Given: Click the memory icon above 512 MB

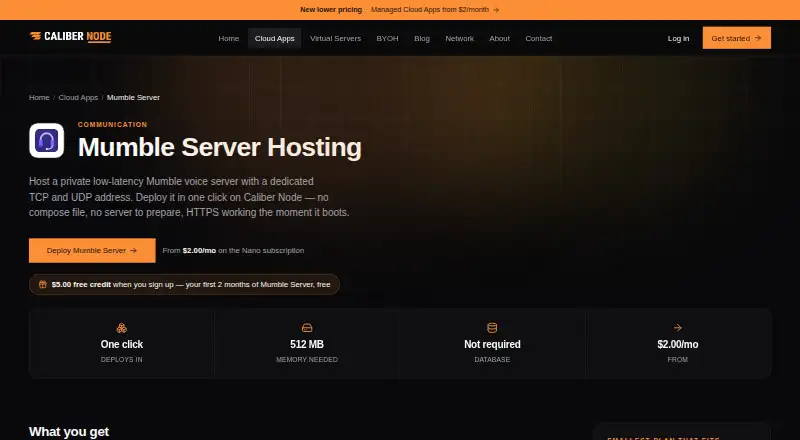Looking at the screenshot, I should 307,328.
